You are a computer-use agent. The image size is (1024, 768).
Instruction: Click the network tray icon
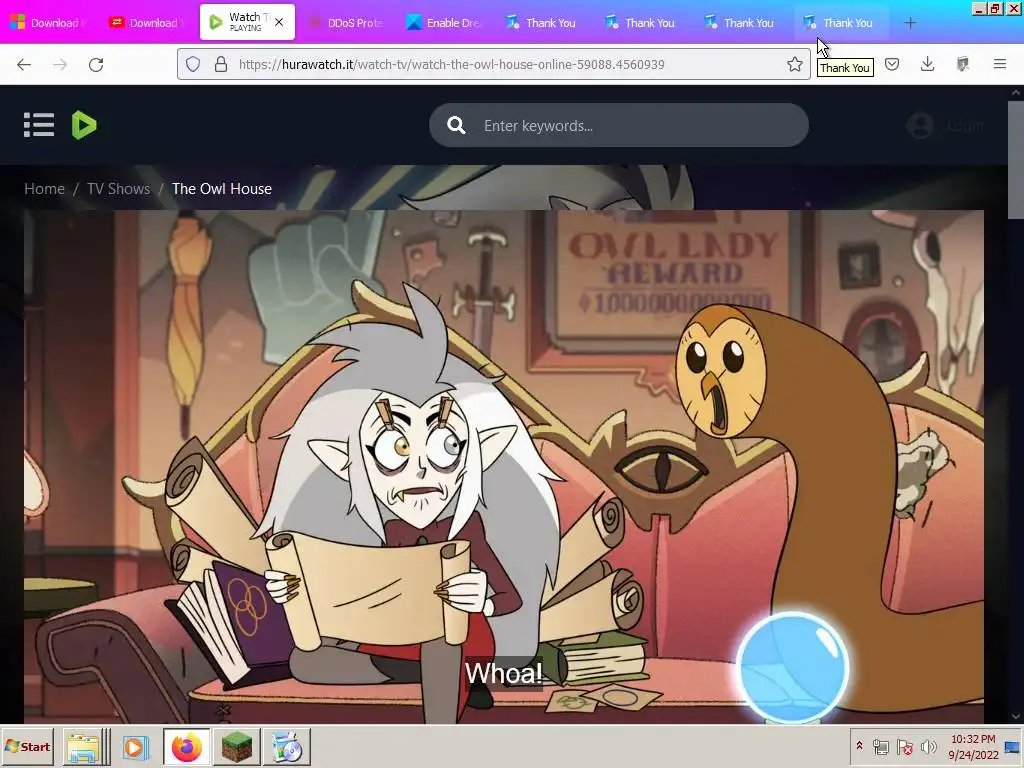click(x=881, y=746)
